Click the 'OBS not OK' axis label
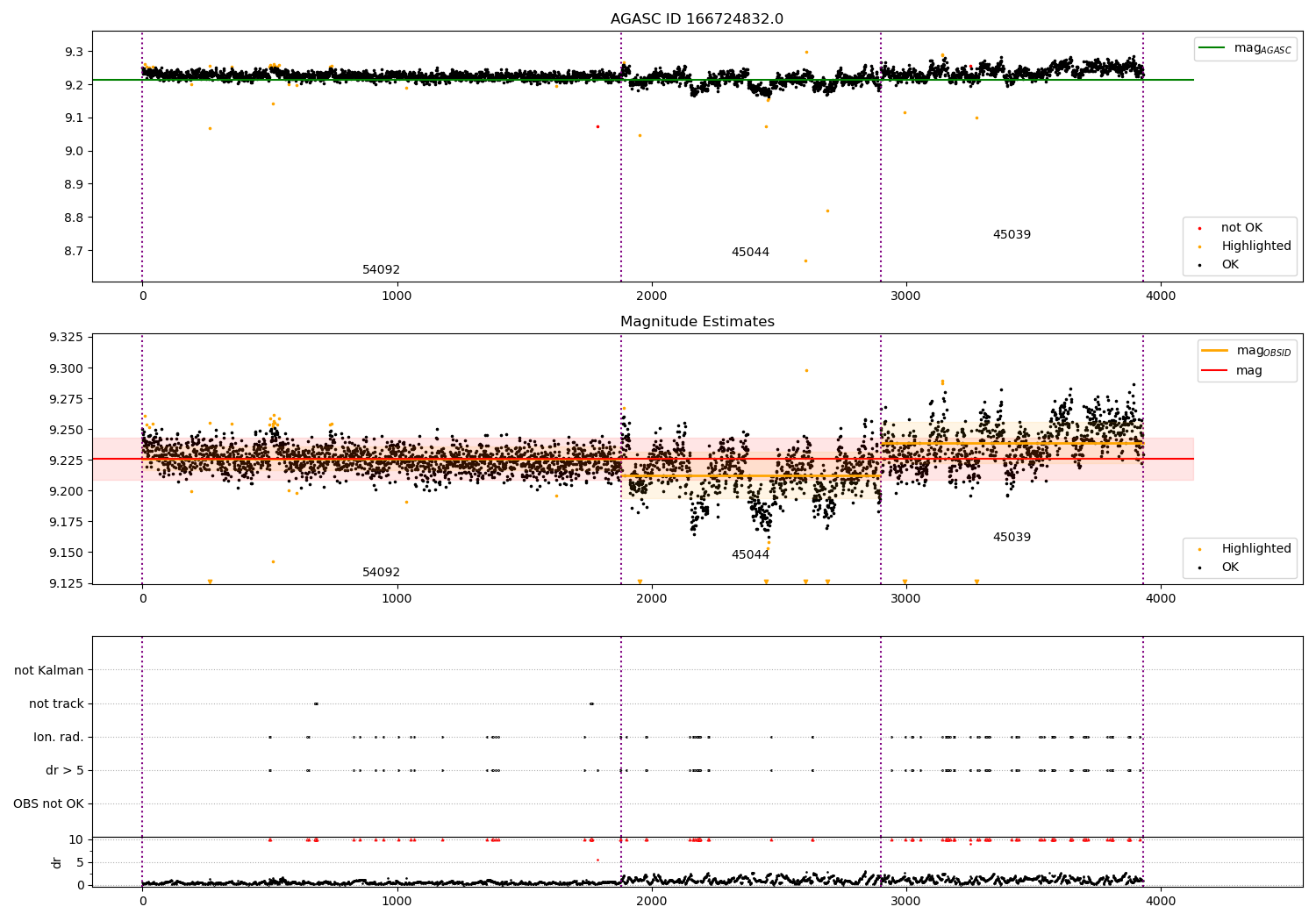This screenshot has height=921, width=1316. [x=48, y=803]
